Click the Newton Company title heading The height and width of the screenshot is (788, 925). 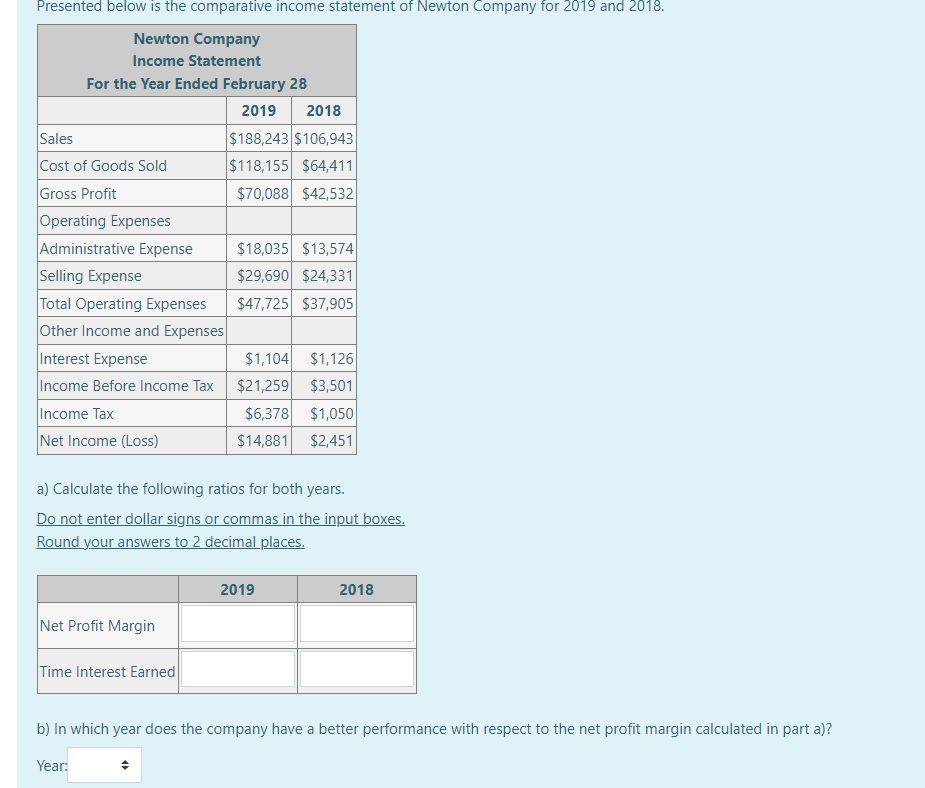pyautogui.click(x=196, y=39)
